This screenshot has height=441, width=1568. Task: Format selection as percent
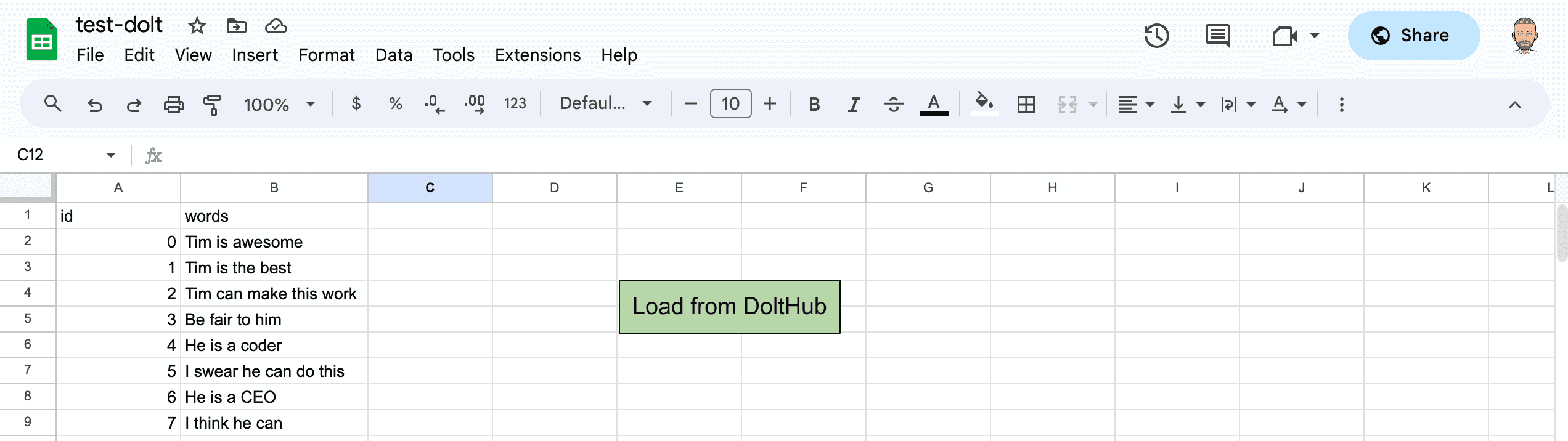coord(395,103)
